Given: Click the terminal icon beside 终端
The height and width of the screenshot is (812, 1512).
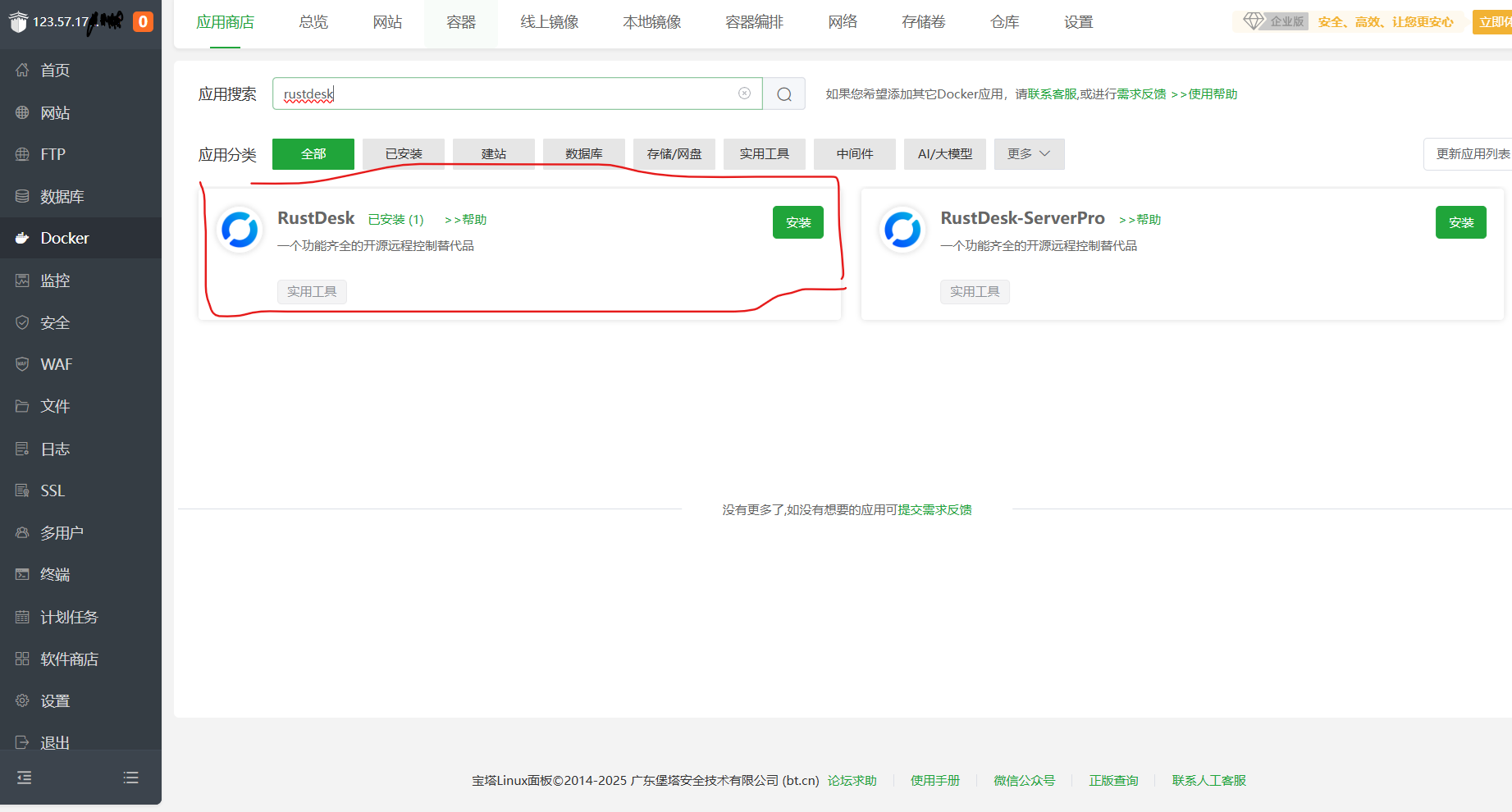Looking at the screenshot, I should [x=22, y=574].
